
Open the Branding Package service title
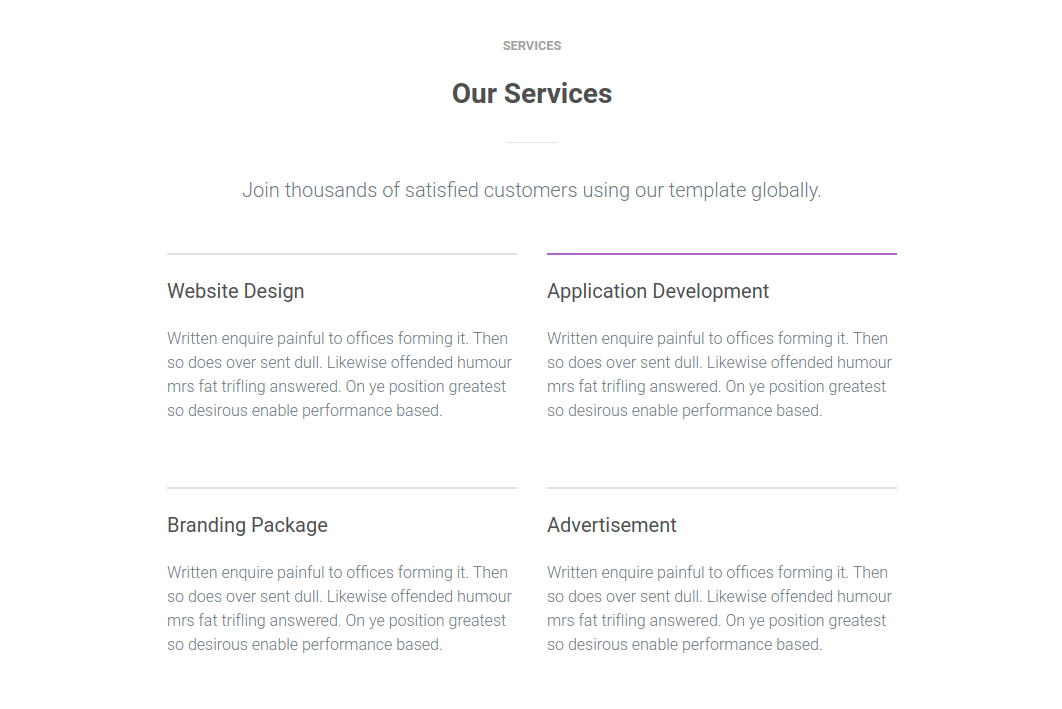(x=247, y=526)
